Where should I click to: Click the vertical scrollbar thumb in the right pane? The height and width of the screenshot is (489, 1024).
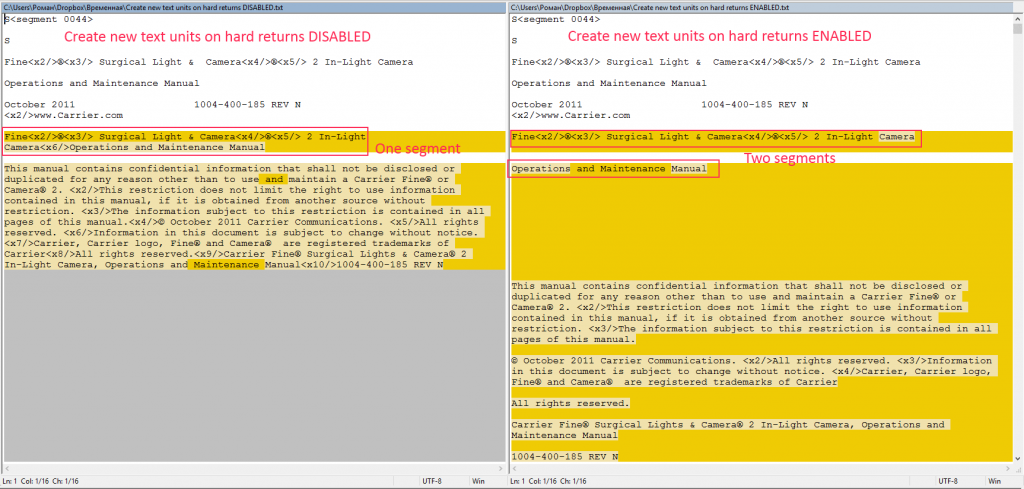(1018, 29)
